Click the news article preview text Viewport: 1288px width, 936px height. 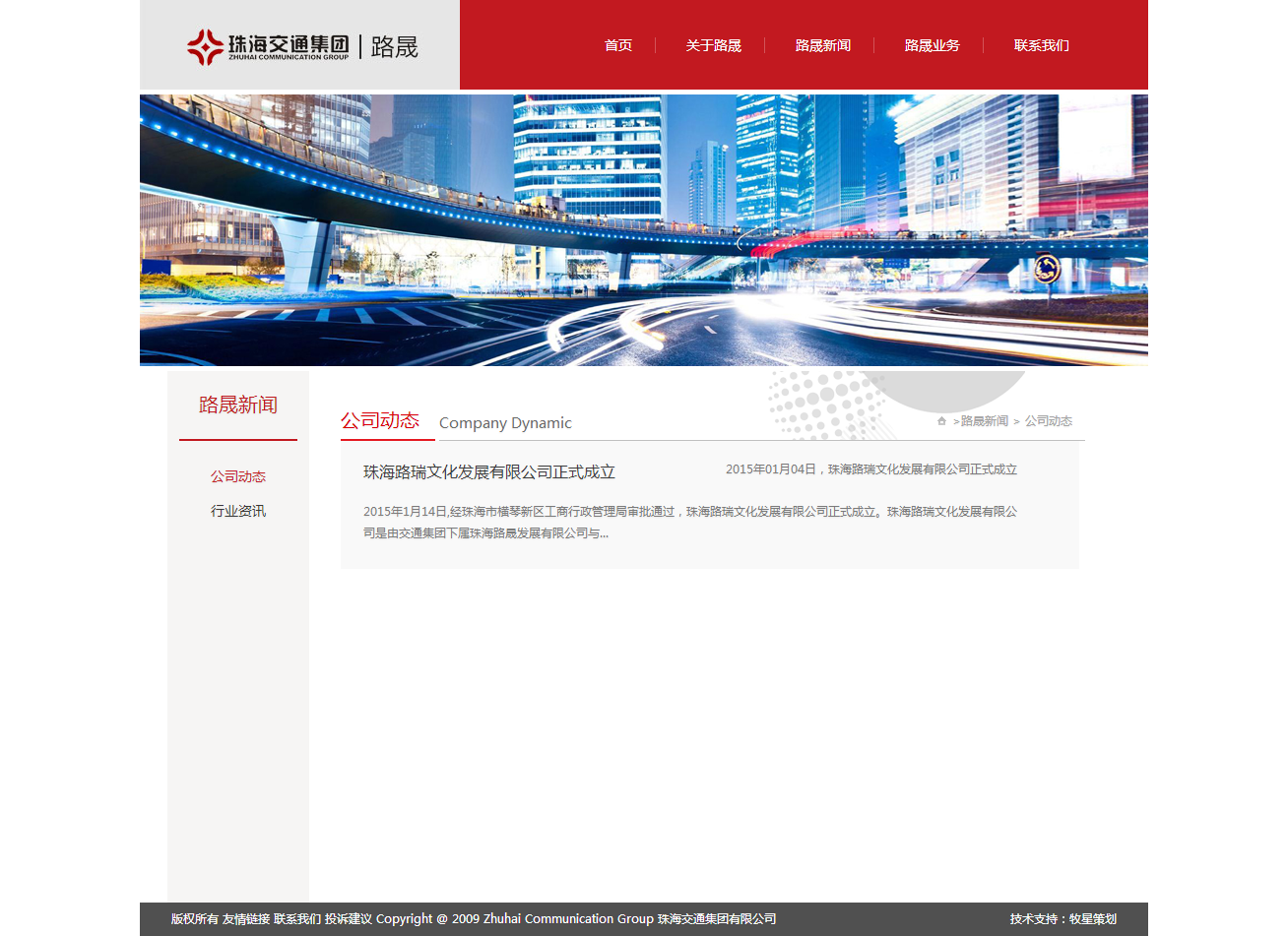(689, 522)
